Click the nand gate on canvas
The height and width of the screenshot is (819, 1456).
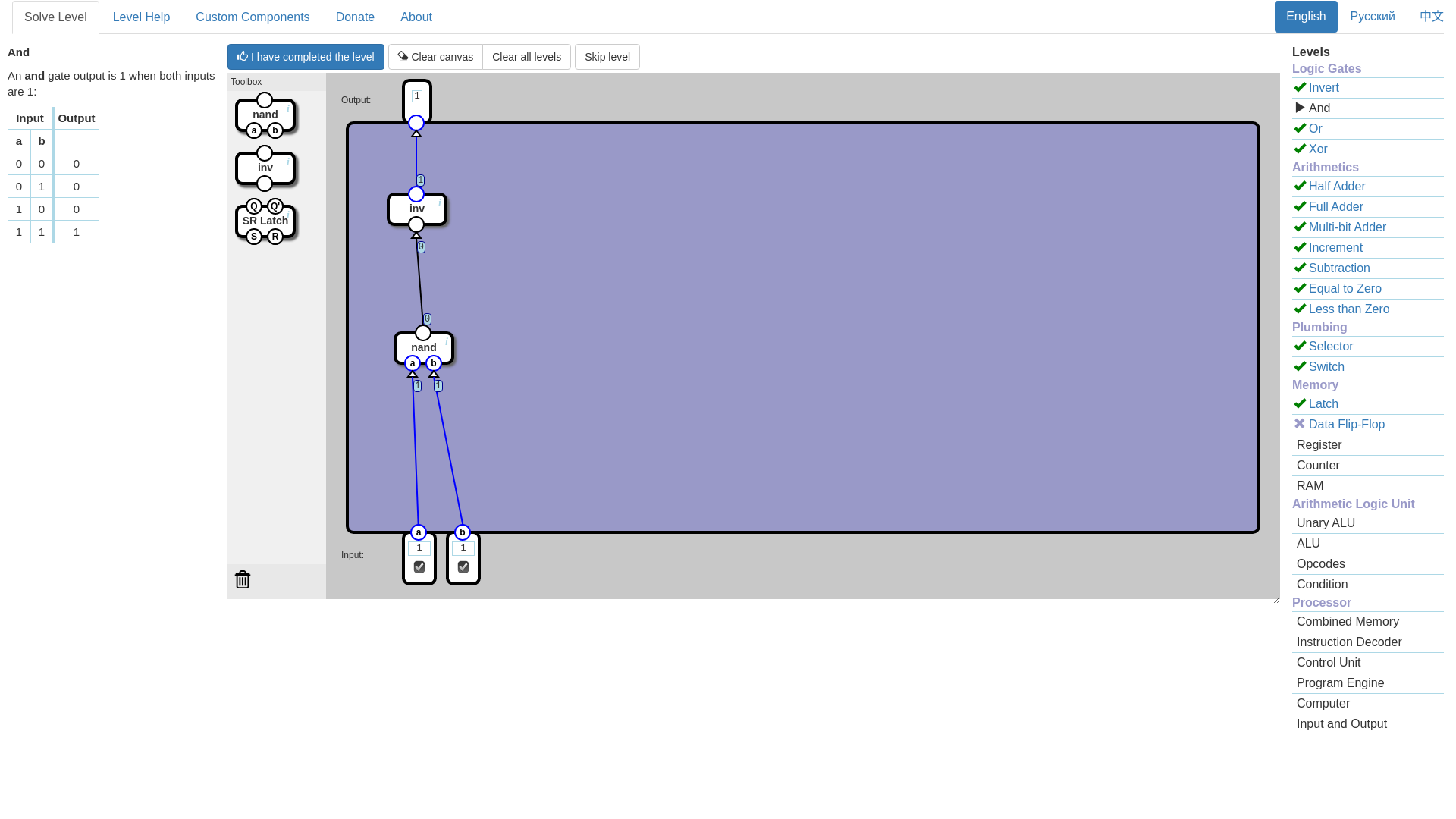coord(423,347)
